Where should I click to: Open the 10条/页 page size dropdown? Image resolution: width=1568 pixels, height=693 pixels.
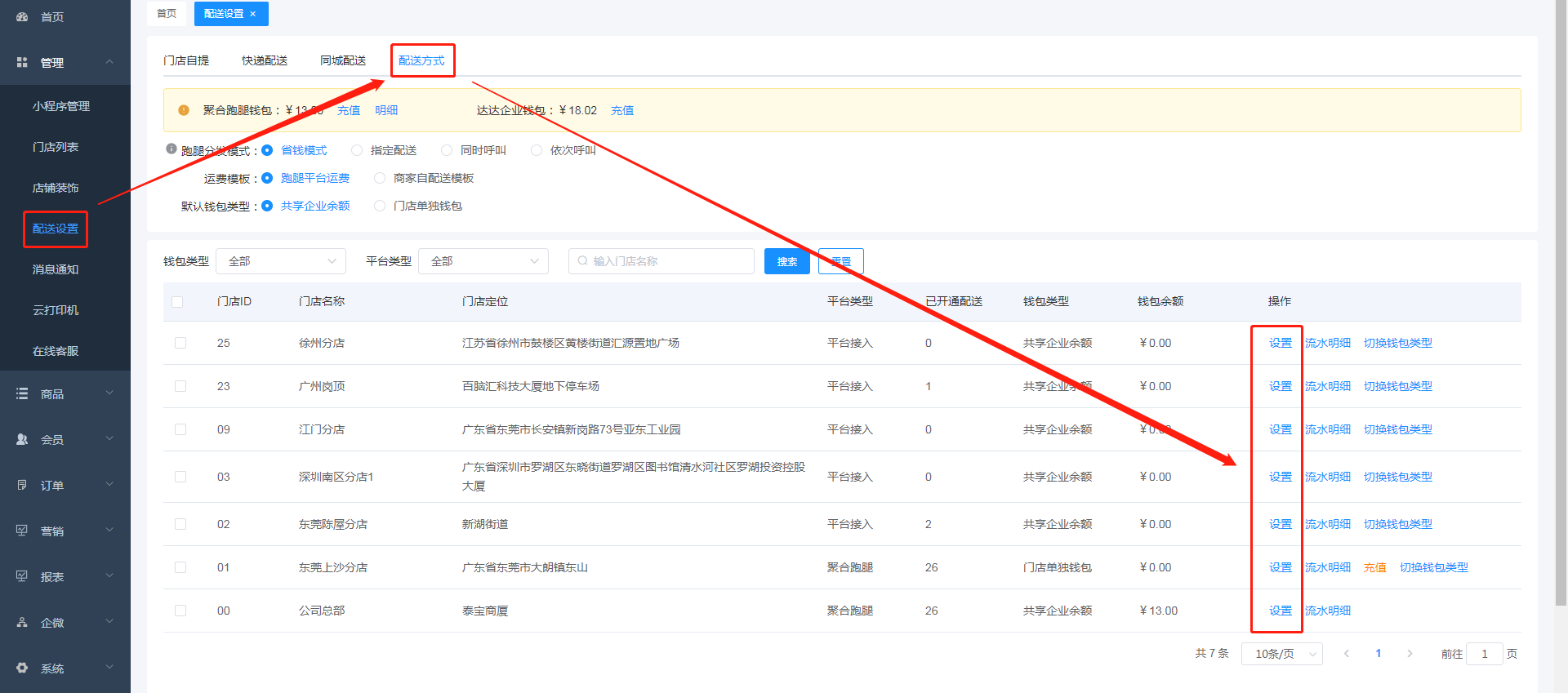tap(1282, 654)
